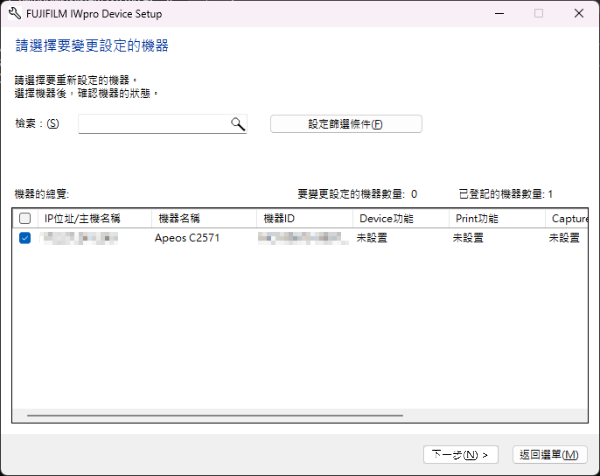This screenshot has height=476, width=600.
Task: Click the 返回選單(M) button
Action: [x=549, y=455]
